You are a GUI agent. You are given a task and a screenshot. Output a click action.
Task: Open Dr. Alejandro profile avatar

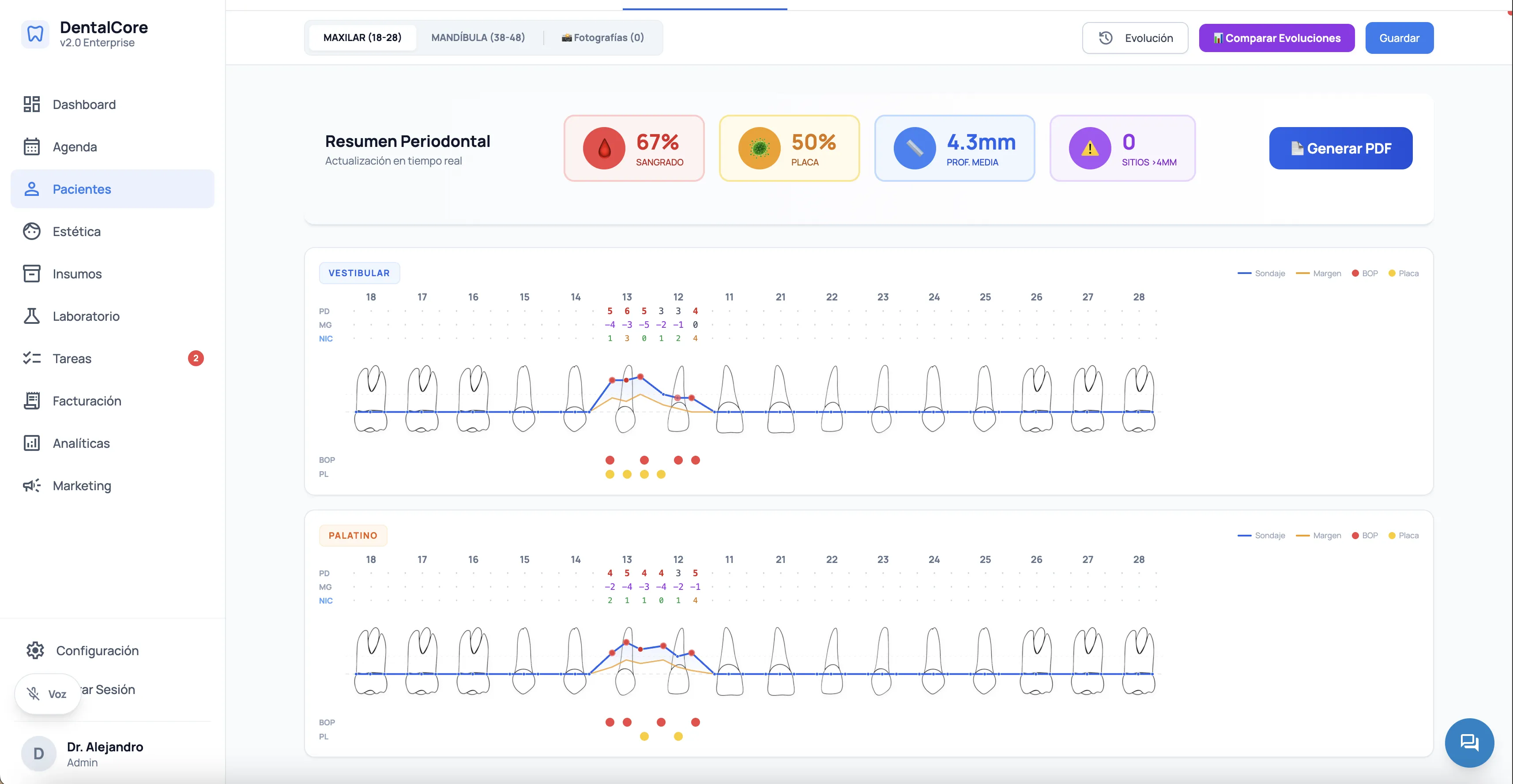click(39, 754)
